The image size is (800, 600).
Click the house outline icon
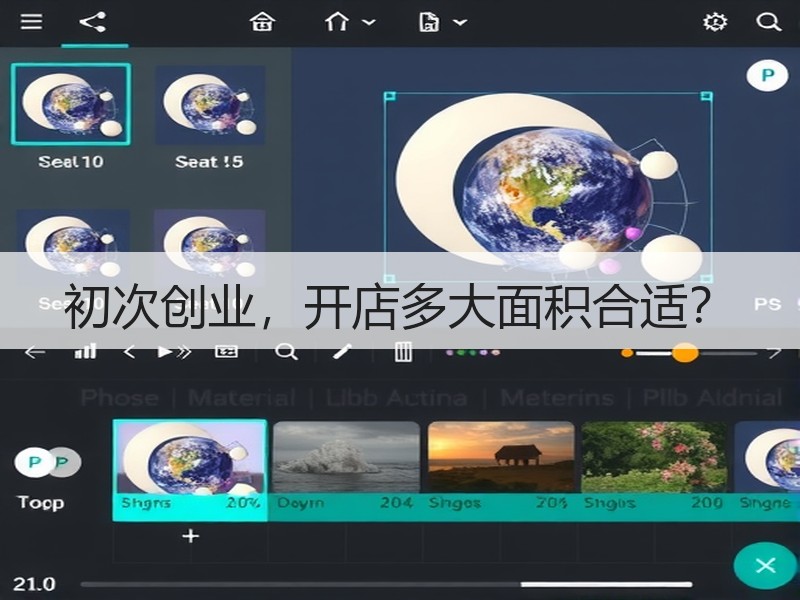click(x=337, y=22)
